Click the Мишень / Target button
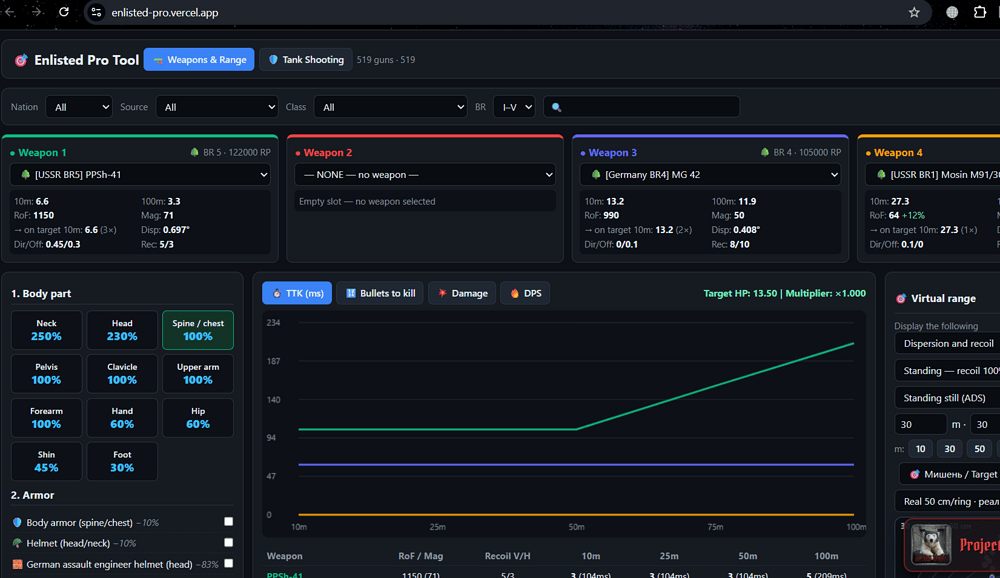Image resolution: width=1000 pixels, height=578 pixels. tap(952, 475)
